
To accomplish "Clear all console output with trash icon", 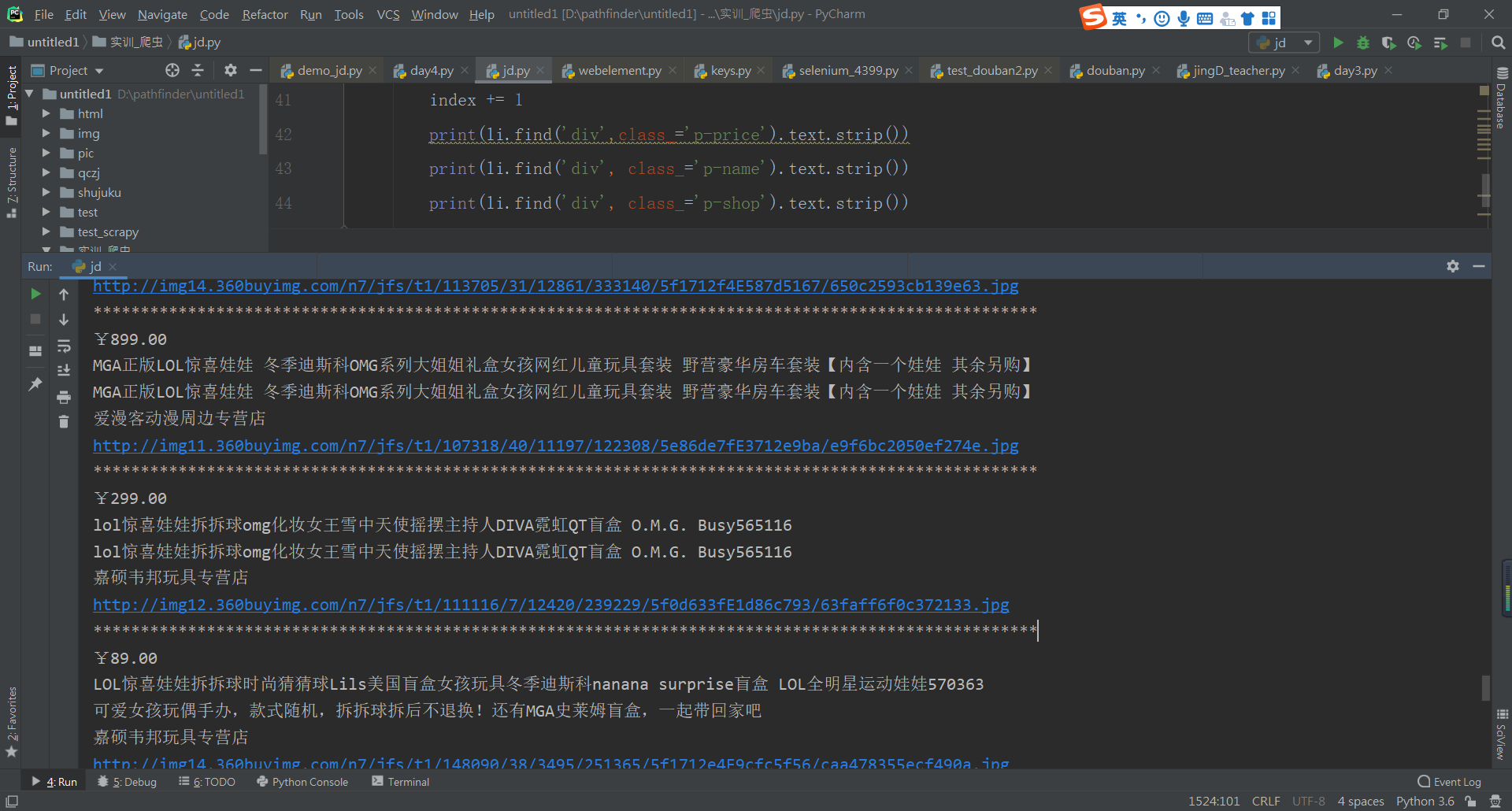I will pyautogui.click(x=64, y=422).
